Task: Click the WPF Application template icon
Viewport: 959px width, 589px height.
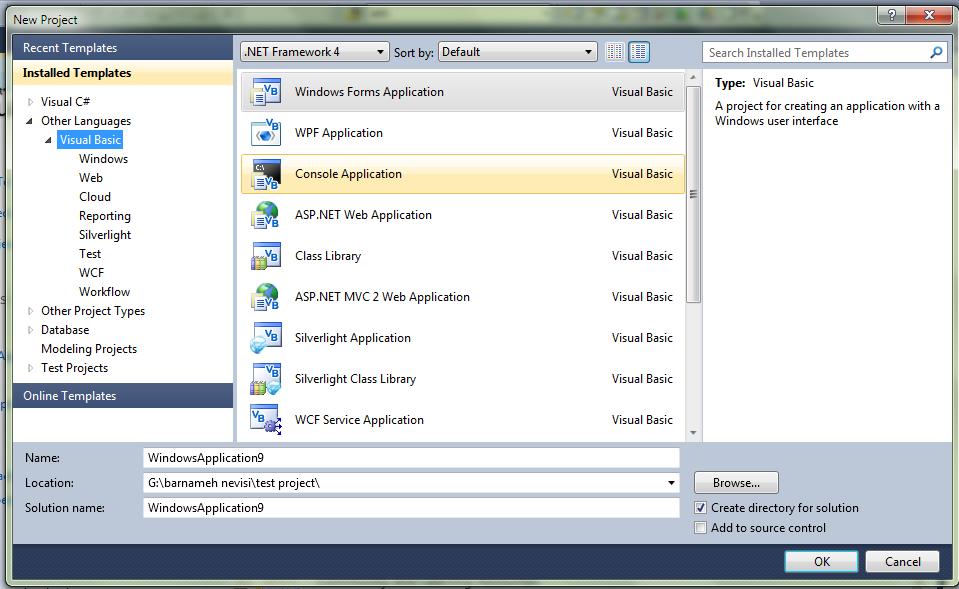Action: click(x=265, y=133)
